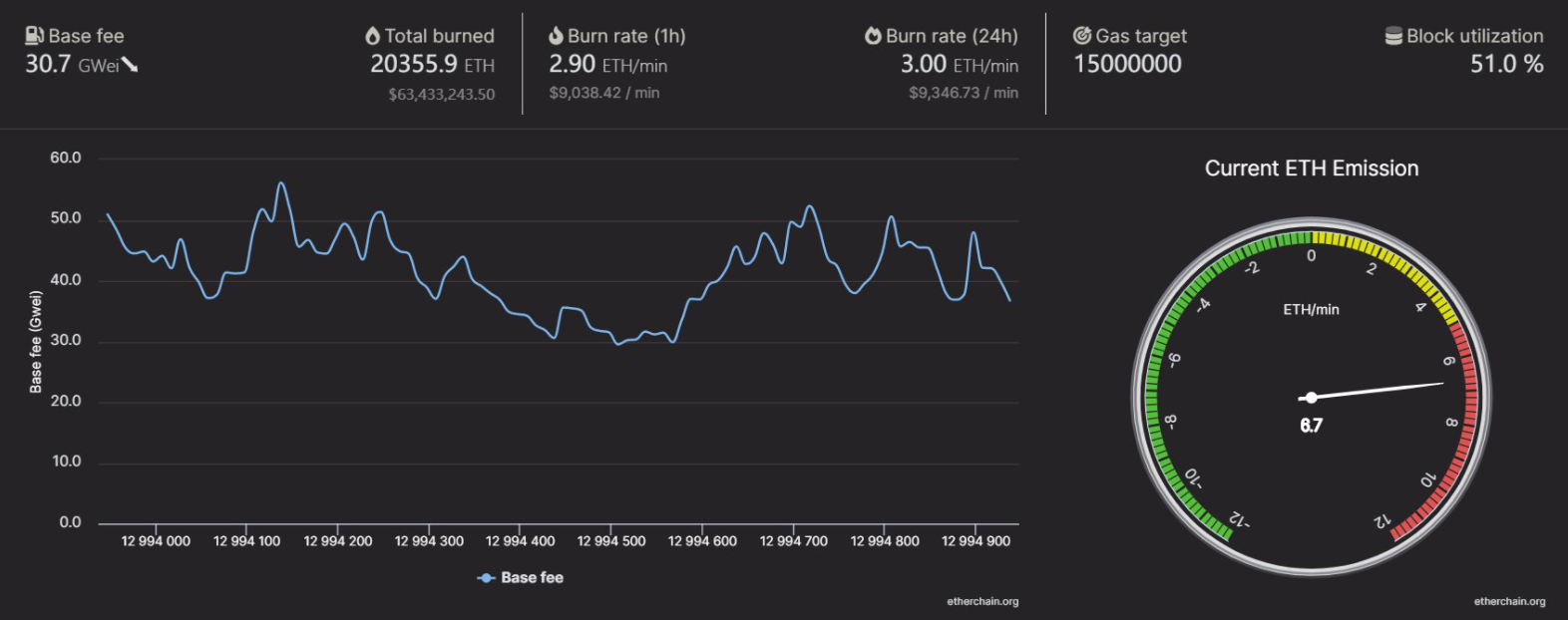1568x620 pixels.
Task: Click the 51.0 % block utilization value
Action: pyautogui.click(x=1506, y=65)
